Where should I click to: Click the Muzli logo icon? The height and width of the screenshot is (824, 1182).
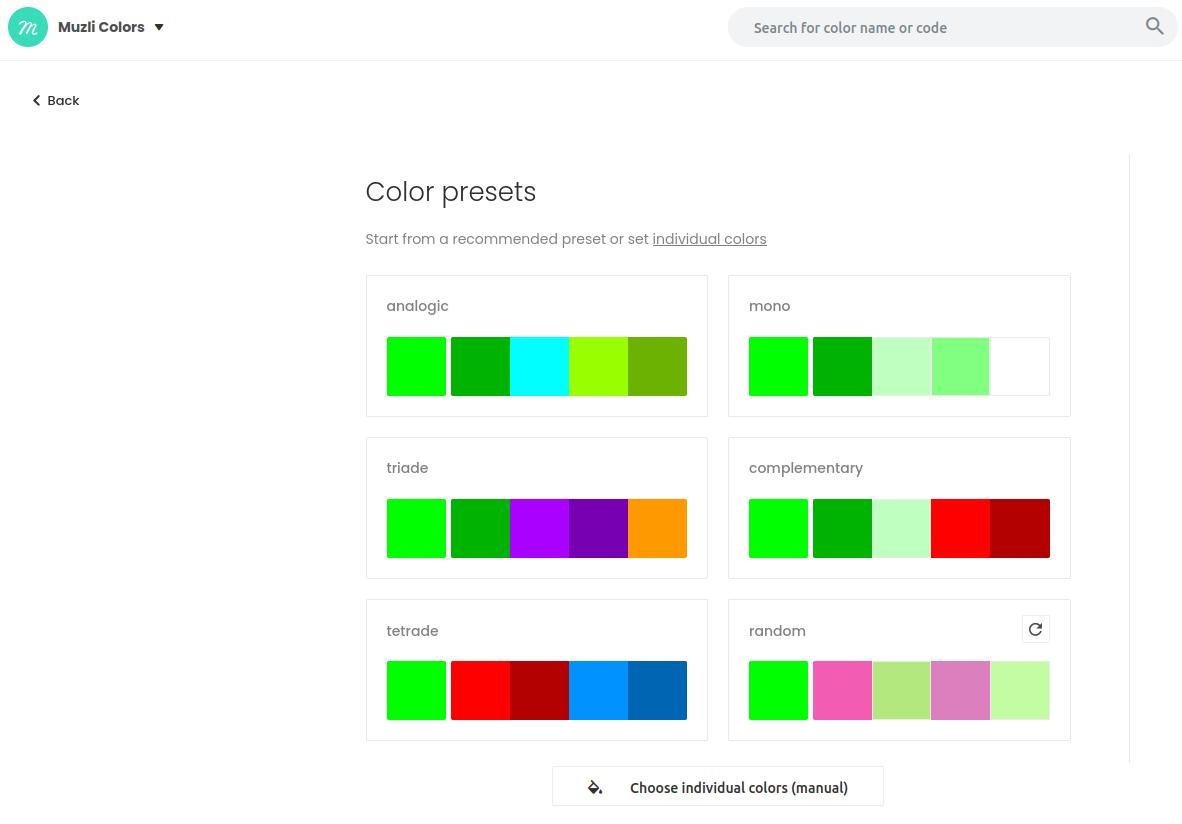[28, 27]
